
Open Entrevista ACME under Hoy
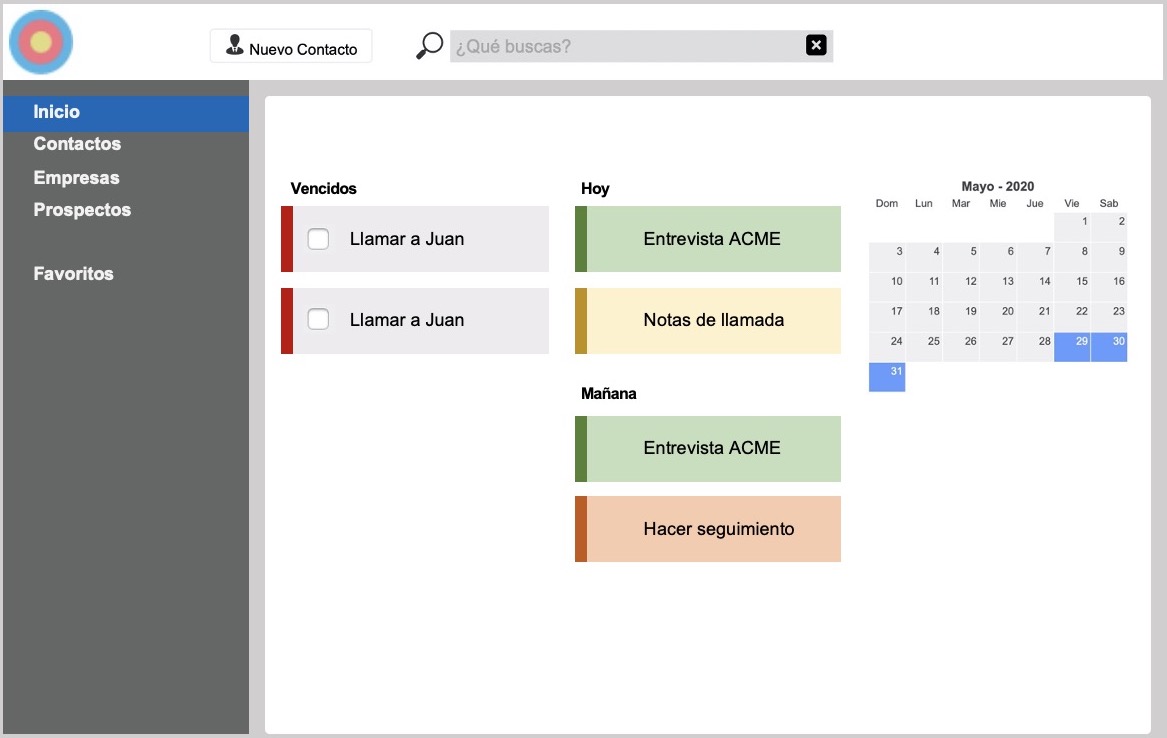pos(708,239)
